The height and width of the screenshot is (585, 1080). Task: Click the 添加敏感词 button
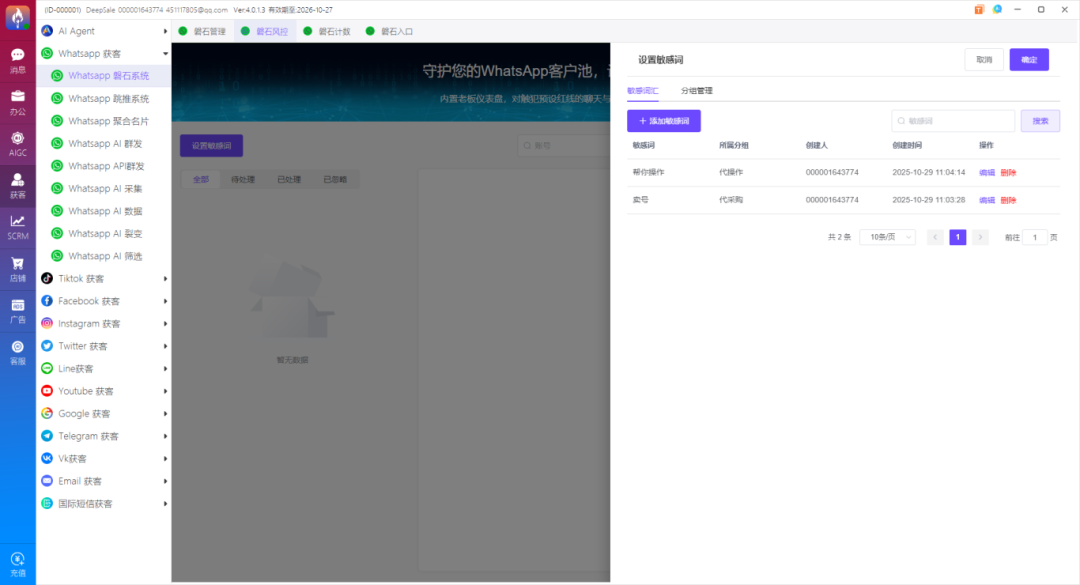pyautogui.click(x=664, y=121)
